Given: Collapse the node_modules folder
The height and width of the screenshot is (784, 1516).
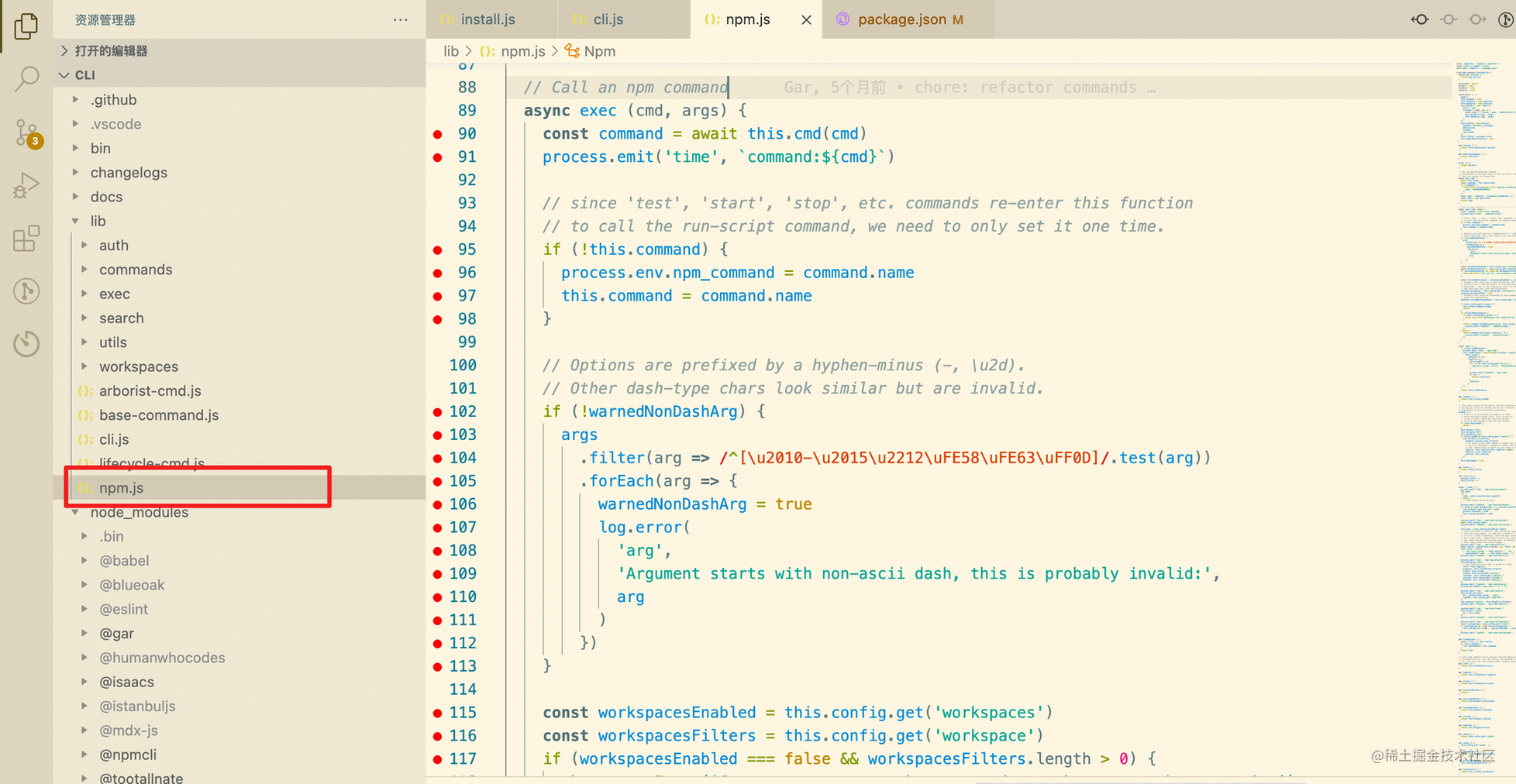Looking at the screenshot, I should click(140, 512).
